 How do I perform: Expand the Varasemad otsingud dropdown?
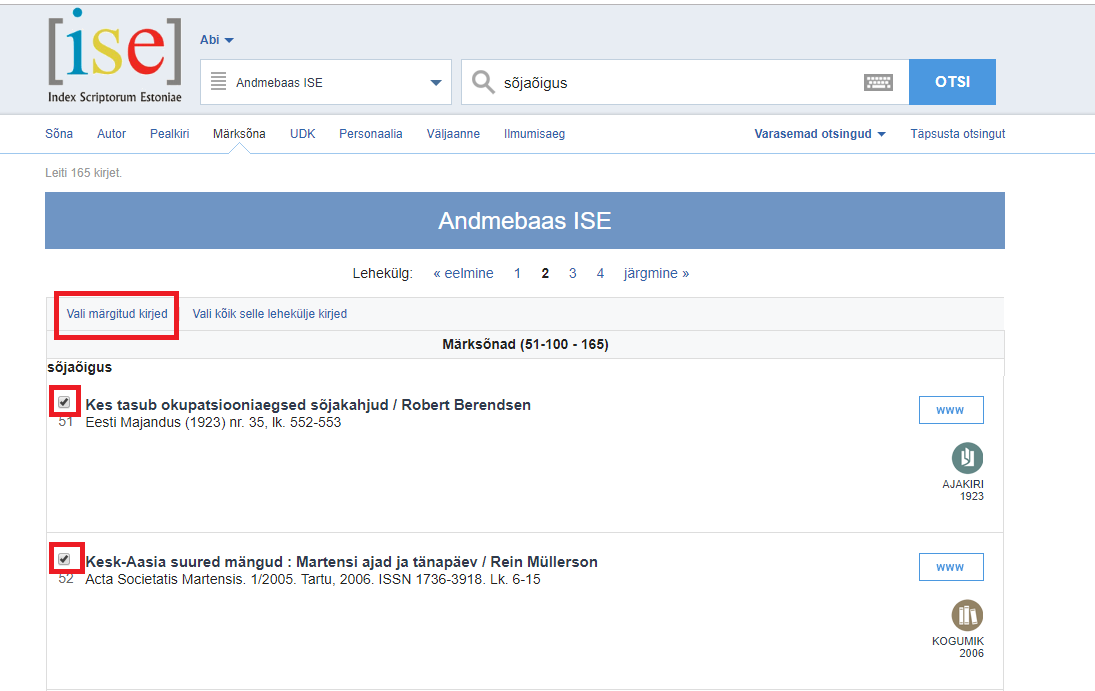[820, 133]
